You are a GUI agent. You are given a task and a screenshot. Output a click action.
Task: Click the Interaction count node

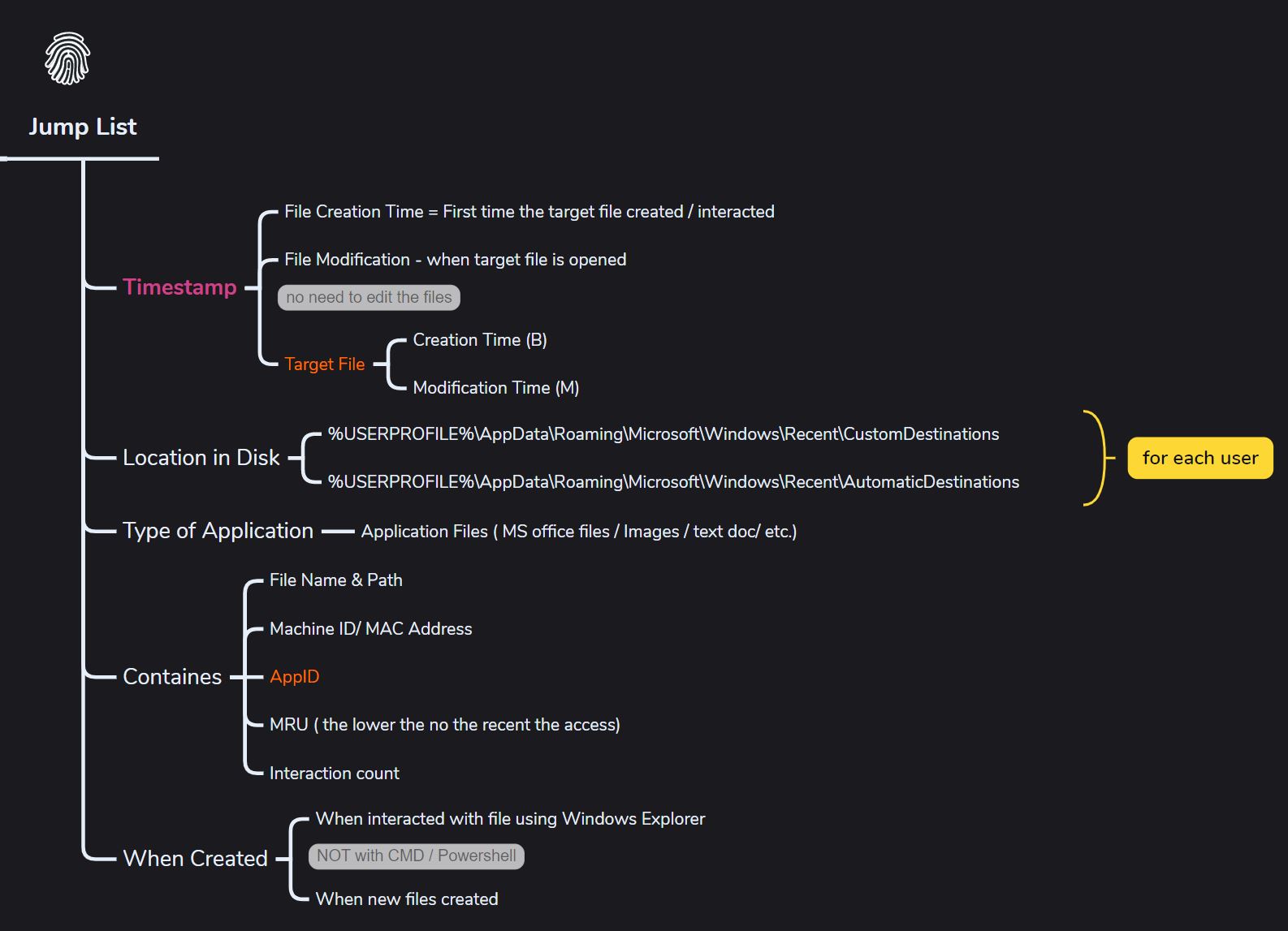tap(335, 774)
